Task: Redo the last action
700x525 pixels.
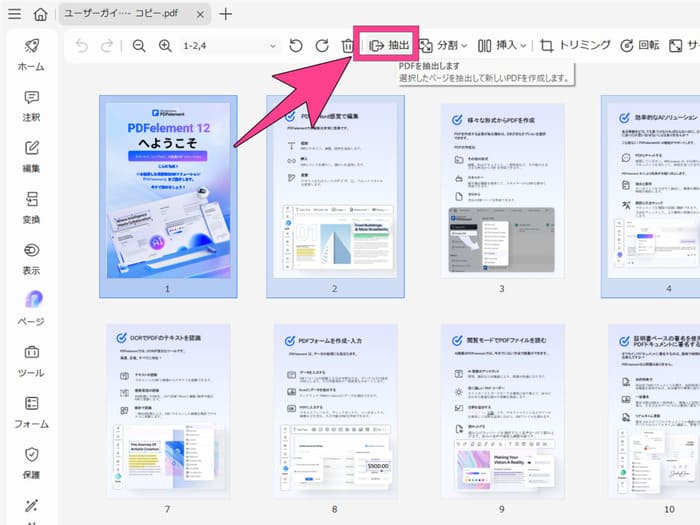Action: (107, 46)
